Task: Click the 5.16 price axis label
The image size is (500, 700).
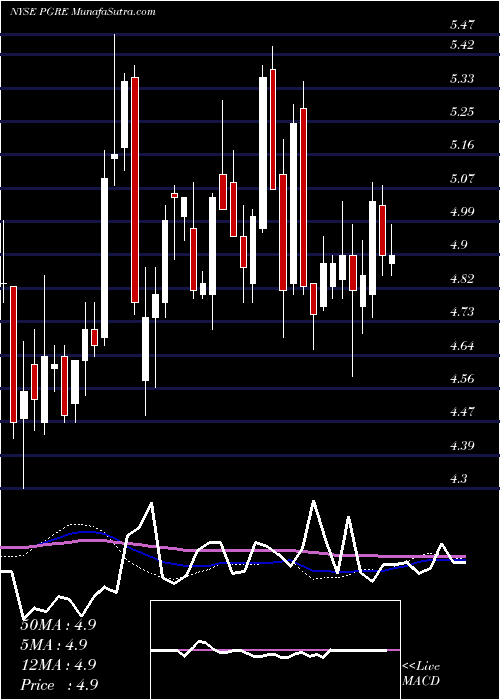Action: coord(462,145)
